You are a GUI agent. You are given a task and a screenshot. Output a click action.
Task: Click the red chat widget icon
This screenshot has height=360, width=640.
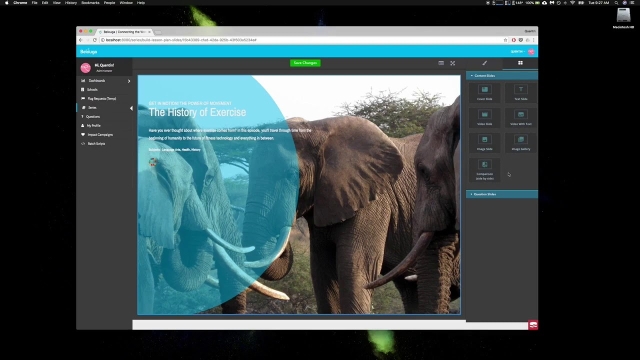pyautogui.click(x=533, y=325)
